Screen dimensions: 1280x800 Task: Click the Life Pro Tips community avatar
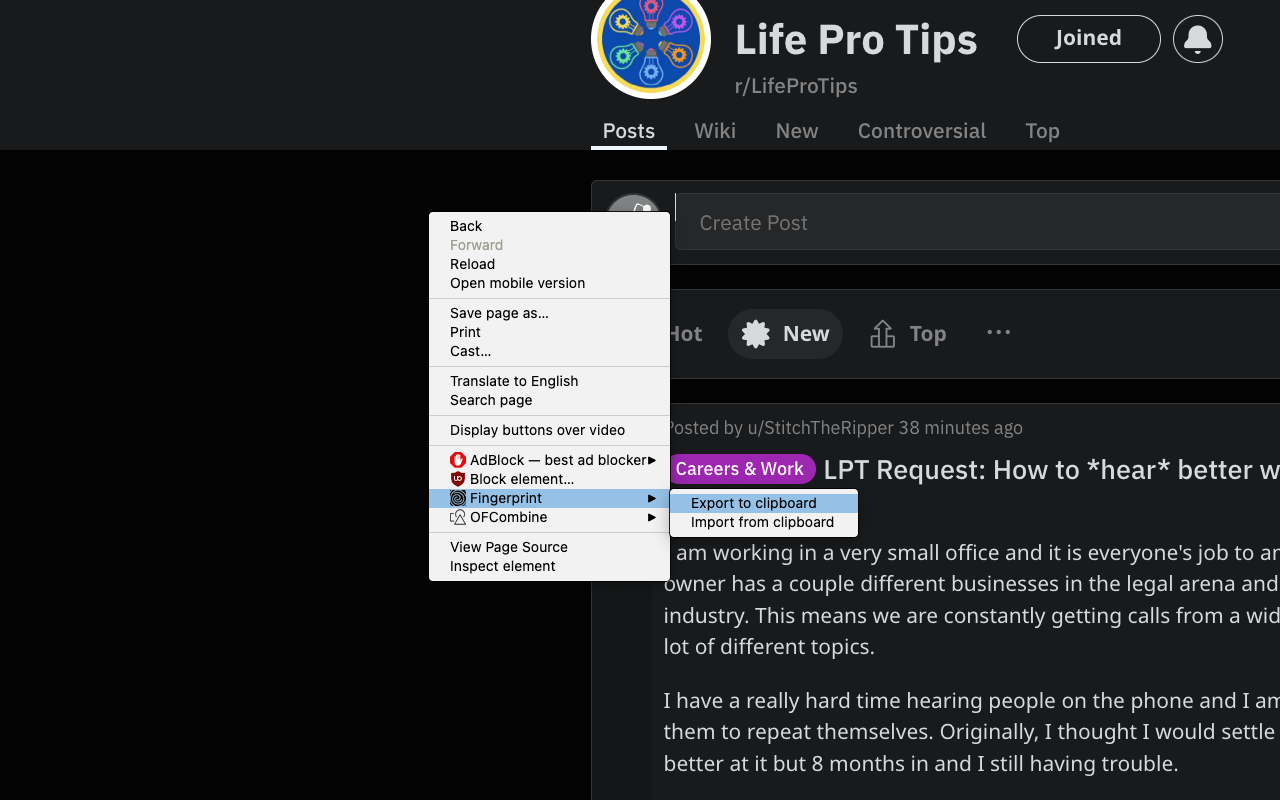[651, 40]
